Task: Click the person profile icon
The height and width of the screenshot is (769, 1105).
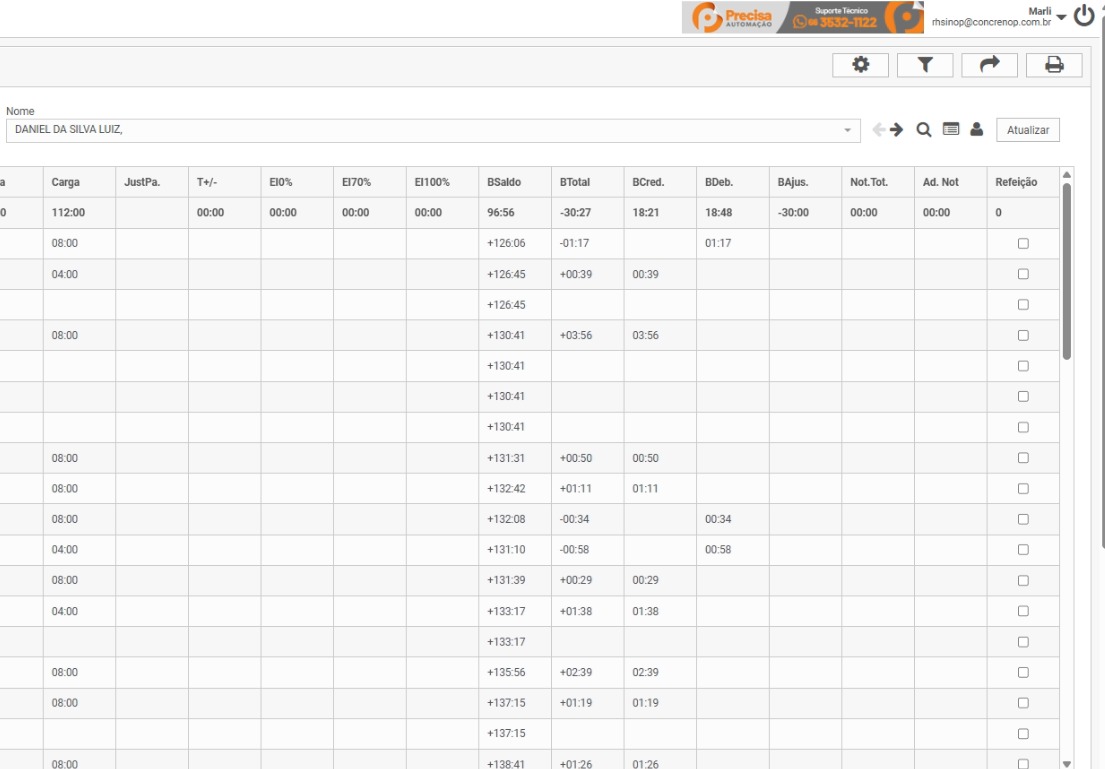Action: pos(976,130)
